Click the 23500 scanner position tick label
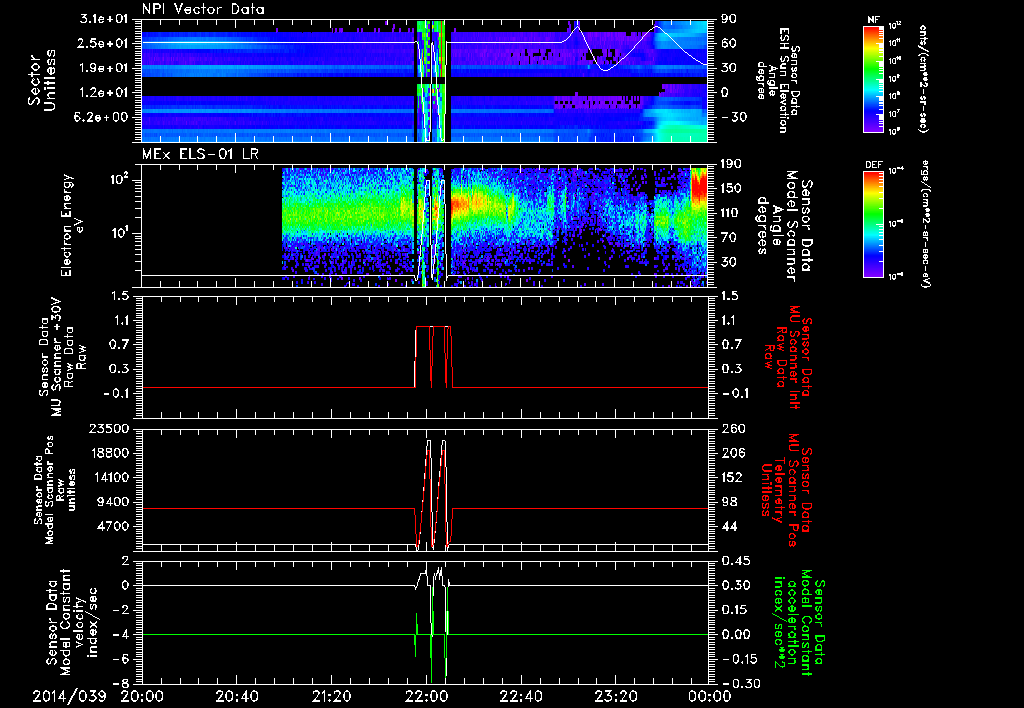The image size is (1024, 708). click(109, 428)
